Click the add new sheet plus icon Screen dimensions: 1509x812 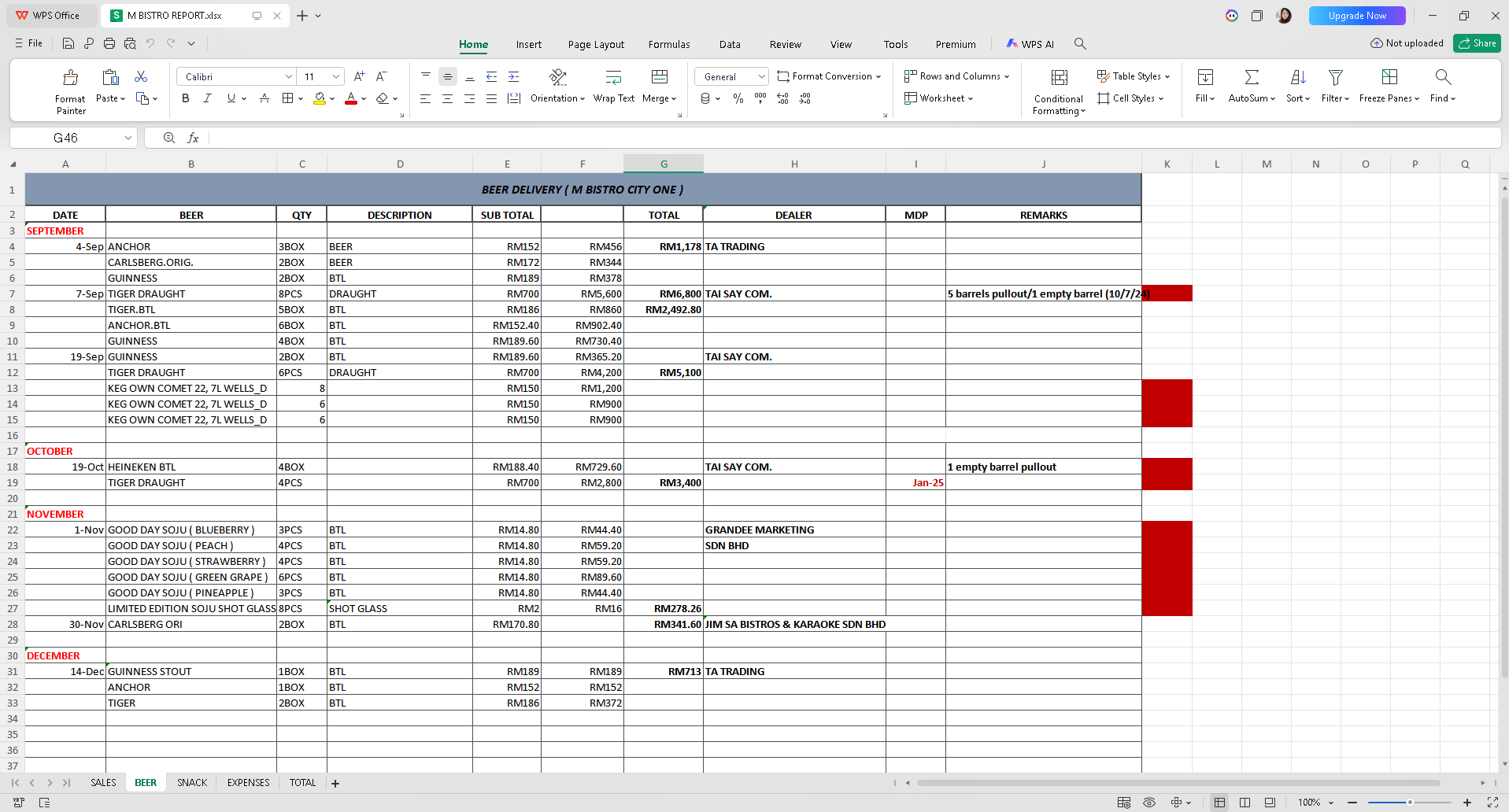tap(335, 783)
